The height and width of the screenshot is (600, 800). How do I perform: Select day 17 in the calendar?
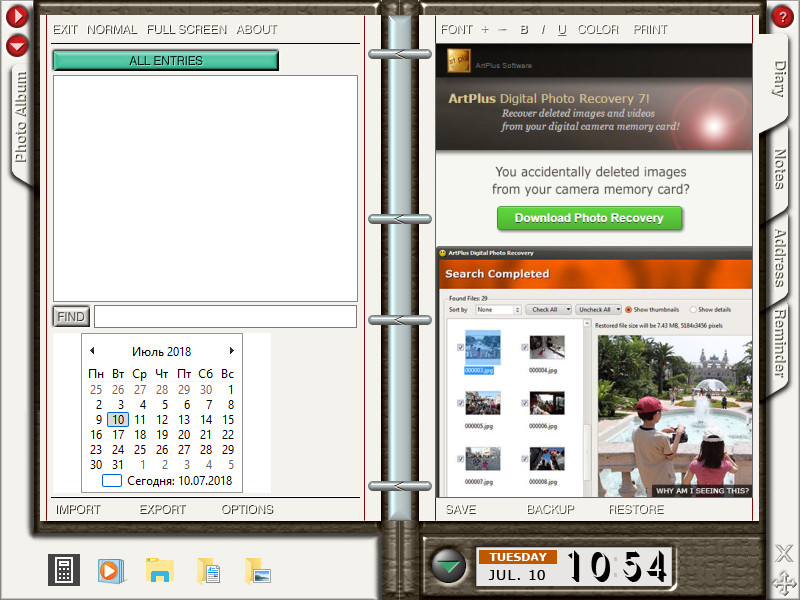(x=118, y=435)
